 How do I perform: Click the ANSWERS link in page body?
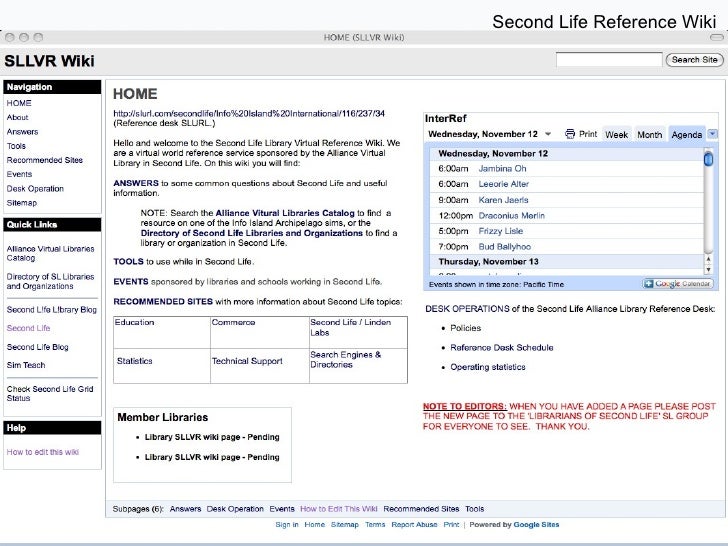tap(136, 183)
